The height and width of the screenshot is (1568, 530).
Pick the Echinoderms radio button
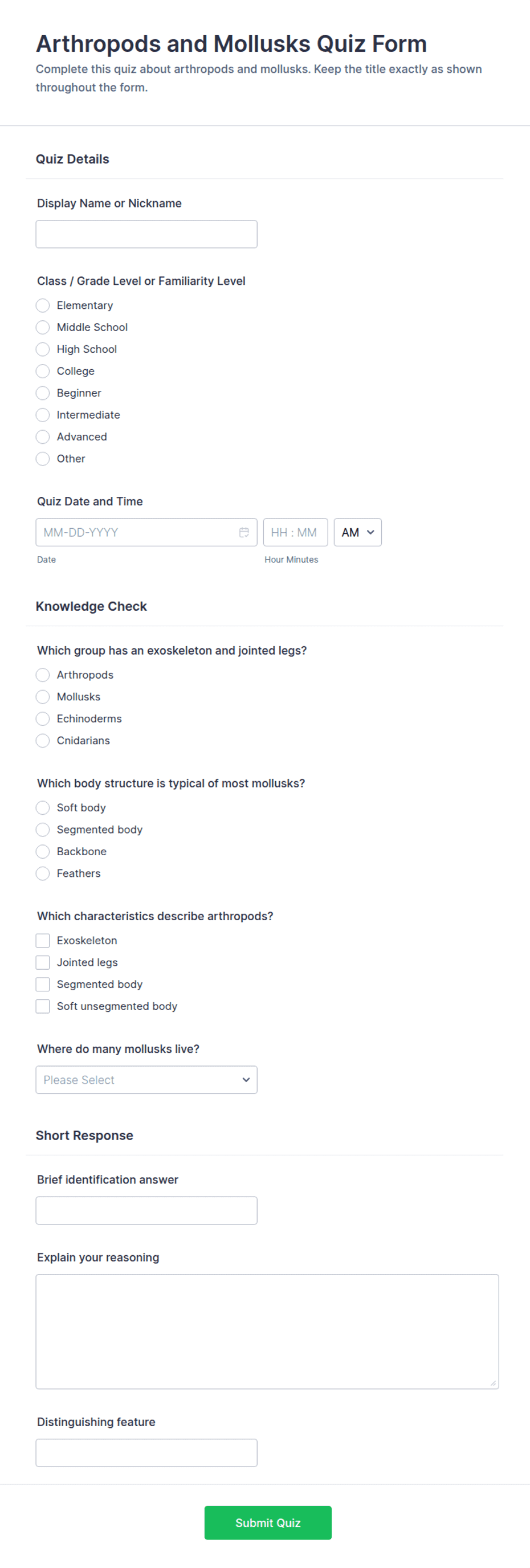click(43, 718)
